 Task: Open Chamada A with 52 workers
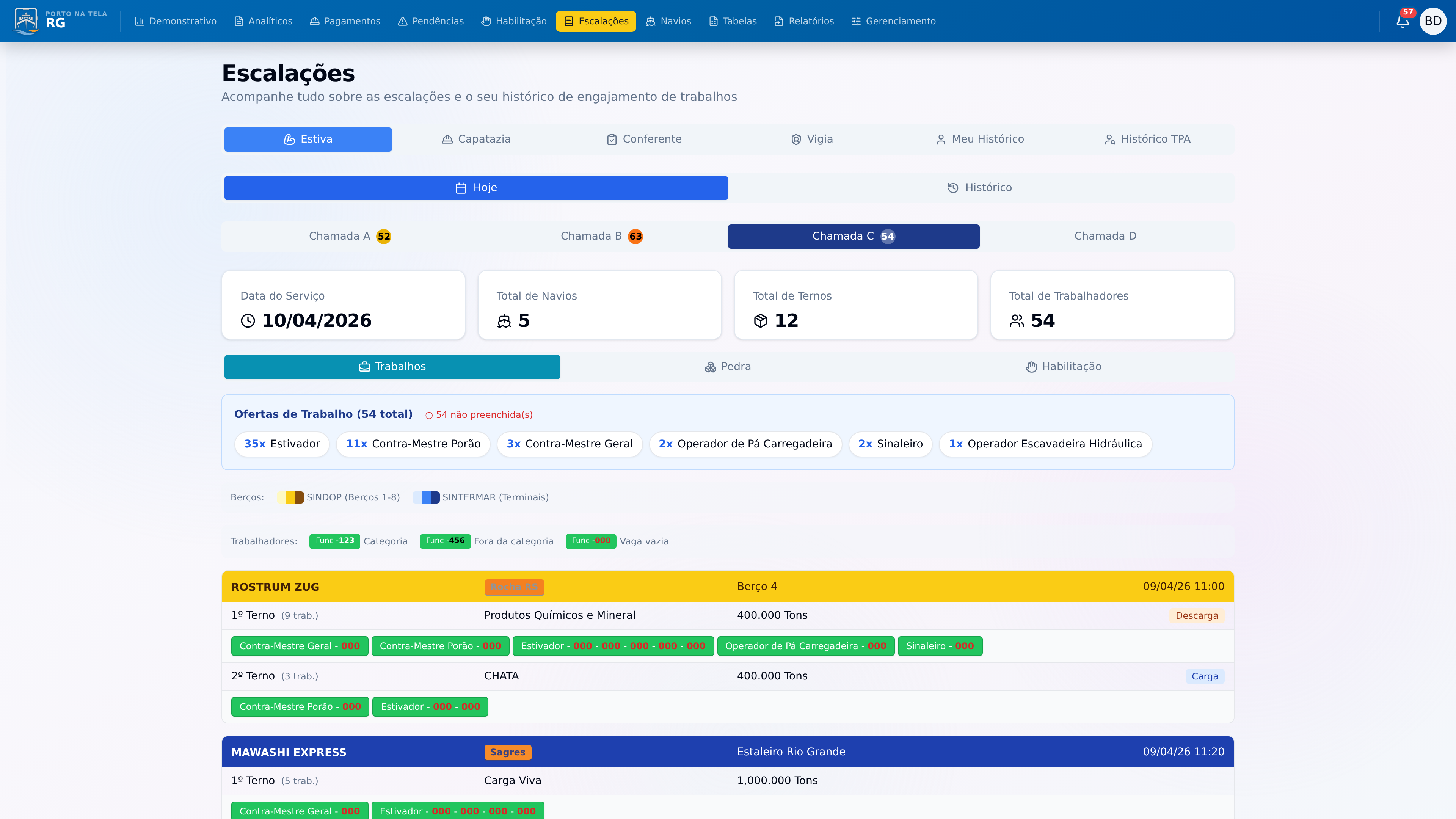point(349,236)
